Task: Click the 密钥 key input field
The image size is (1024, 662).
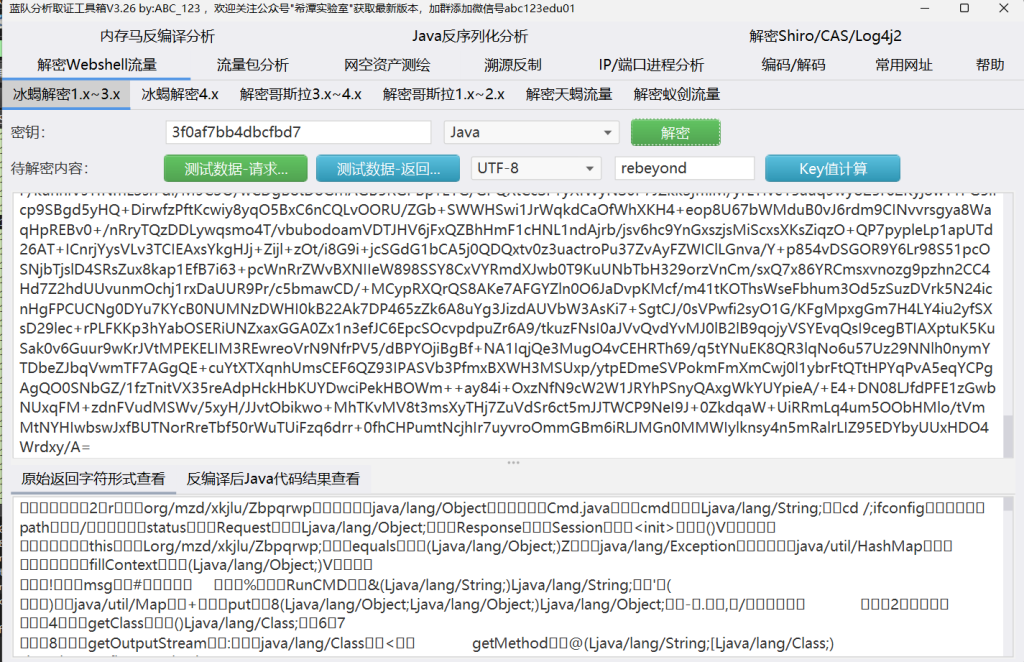Action: point(297,132)
